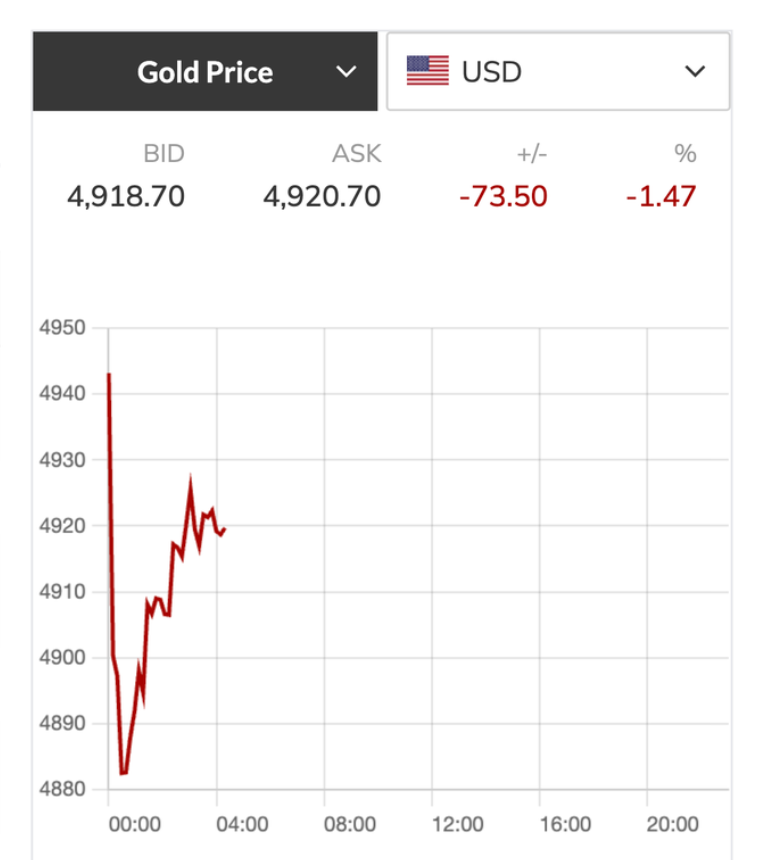The width and height of the screenshot is (783, 860).
Task: Click the -1.47 percent change value
Action: tap(661, 196)
